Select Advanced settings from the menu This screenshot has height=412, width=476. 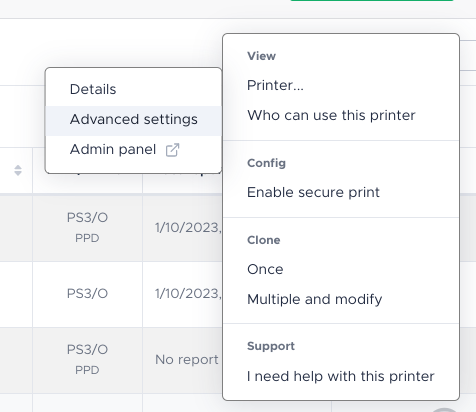pos(133,120)
